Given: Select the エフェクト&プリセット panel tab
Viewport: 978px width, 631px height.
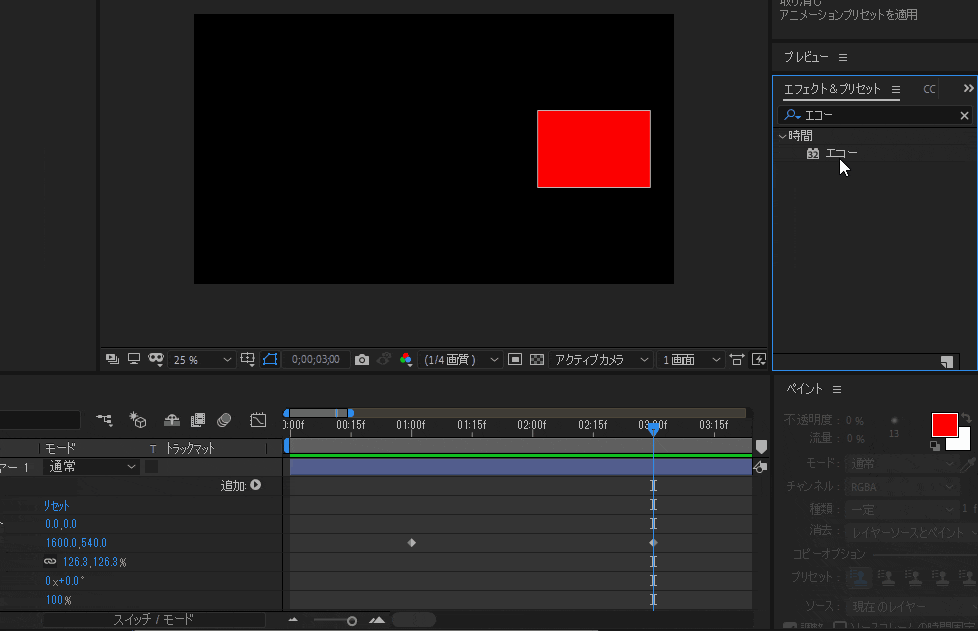Looking at the screenshot, I should [832, 89].
